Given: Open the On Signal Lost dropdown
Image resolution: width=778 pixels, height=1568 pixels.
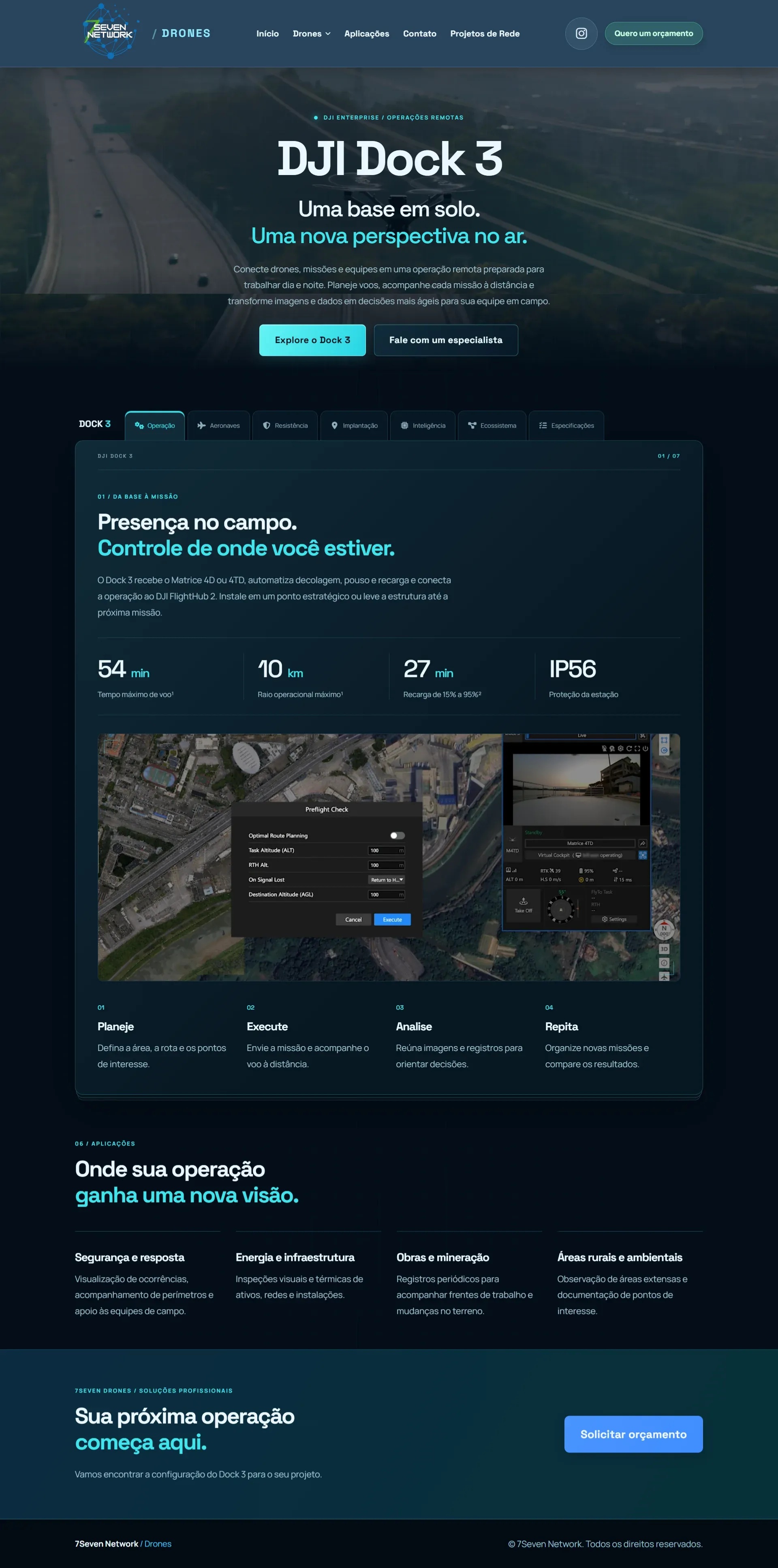Looking at the screenshot, I should click(387, 880).
